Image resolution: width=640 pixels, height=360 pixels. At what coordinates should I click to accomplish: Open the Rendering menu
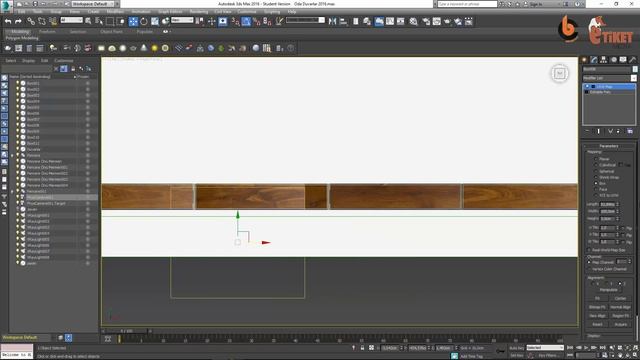tap(199, 12)
